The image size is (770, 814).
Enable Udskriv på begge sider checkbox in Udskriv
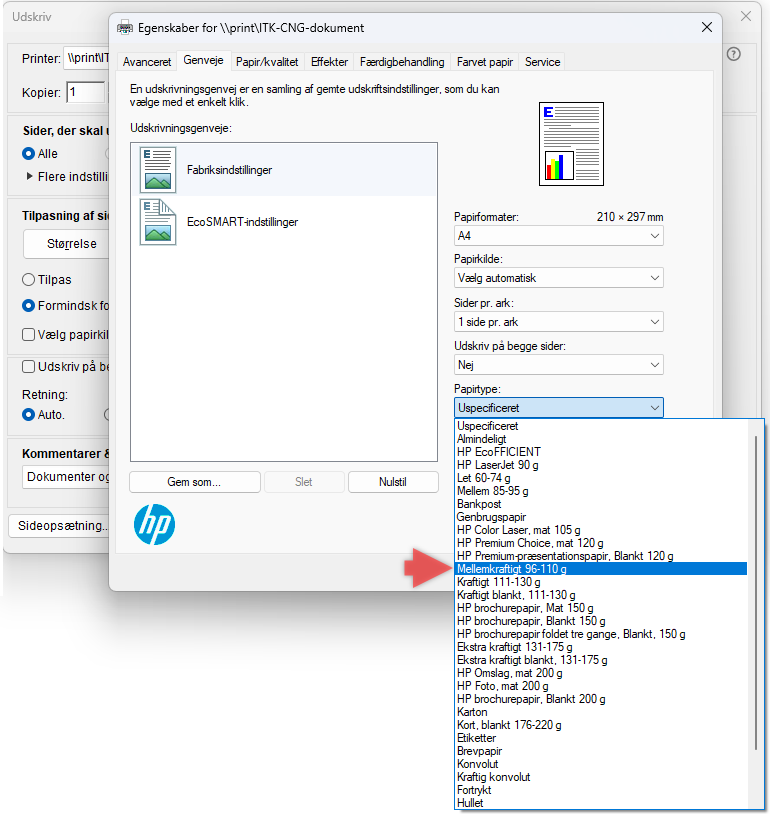(29, 367)
